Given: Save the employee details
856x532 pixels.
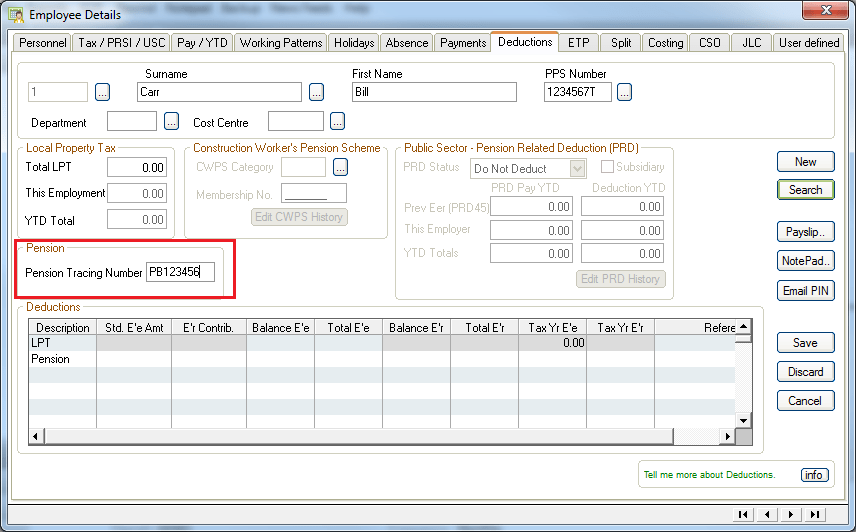Looking at the screenshot, I should [x=806, y=343].
